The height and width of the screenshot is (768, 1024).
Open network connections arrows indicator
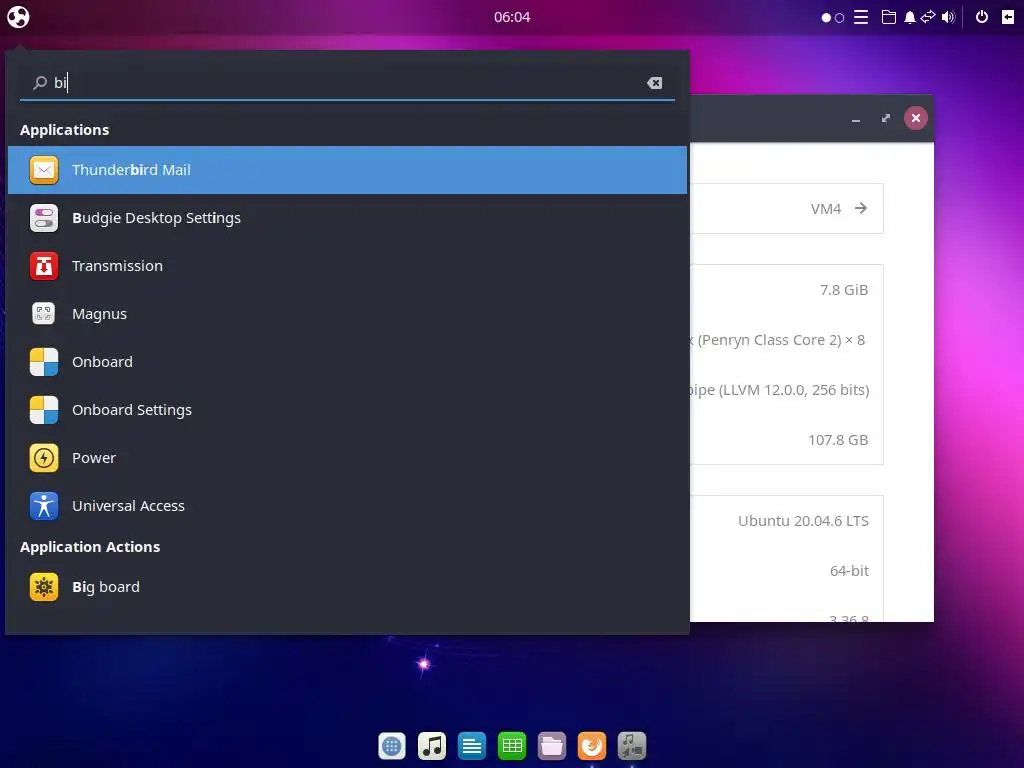click(928, 17)
